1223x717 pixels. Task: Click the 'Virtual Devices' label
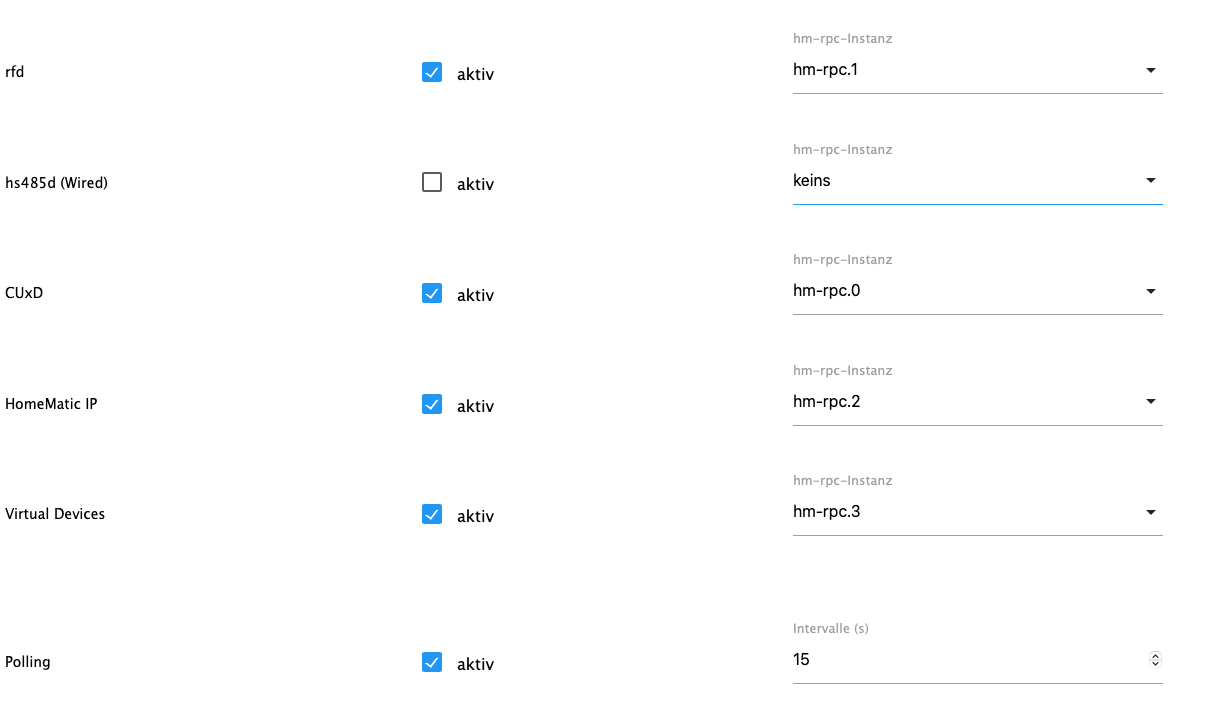point(55,514)
